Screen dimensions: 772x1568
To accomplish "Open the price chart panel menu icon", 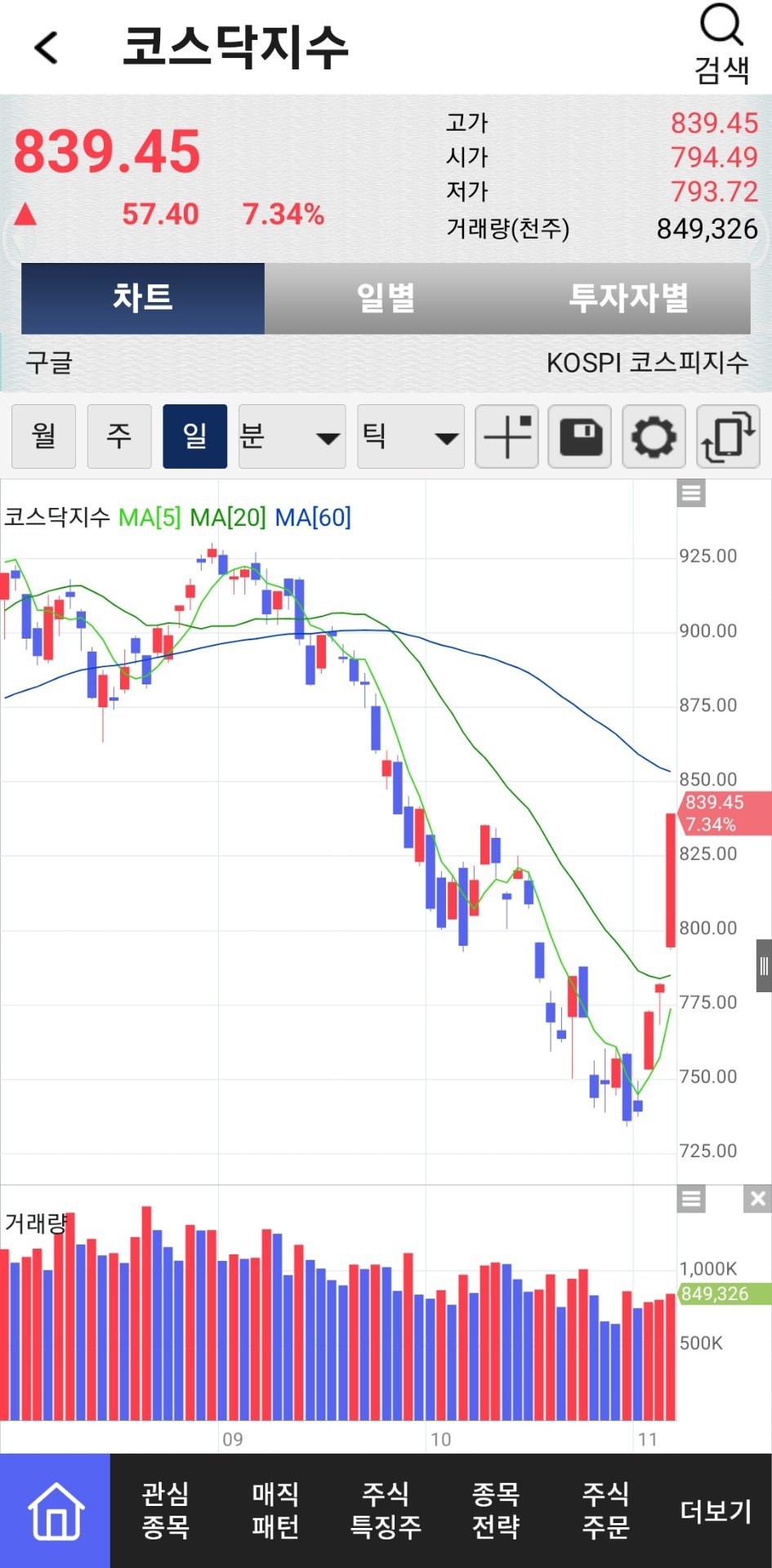I will click(x=691, y=493).
